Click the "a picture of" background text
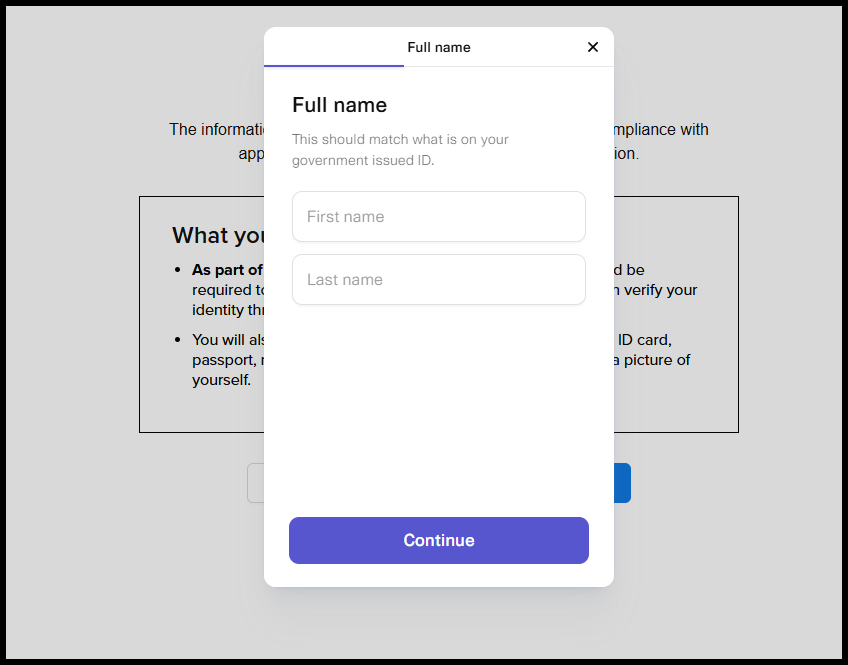The image size is (848, 665). pyautogui.click(x=652, y=360)
